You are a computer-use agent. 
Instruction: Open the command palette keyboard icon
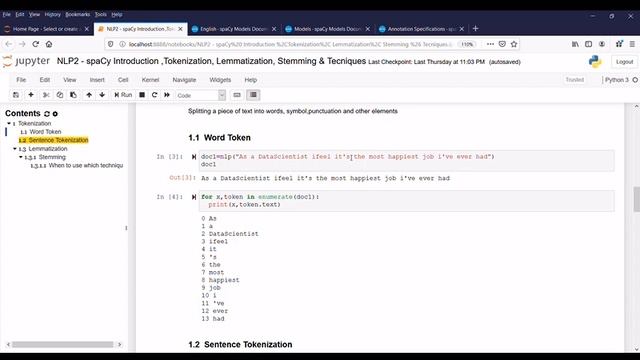click(237, 95)
